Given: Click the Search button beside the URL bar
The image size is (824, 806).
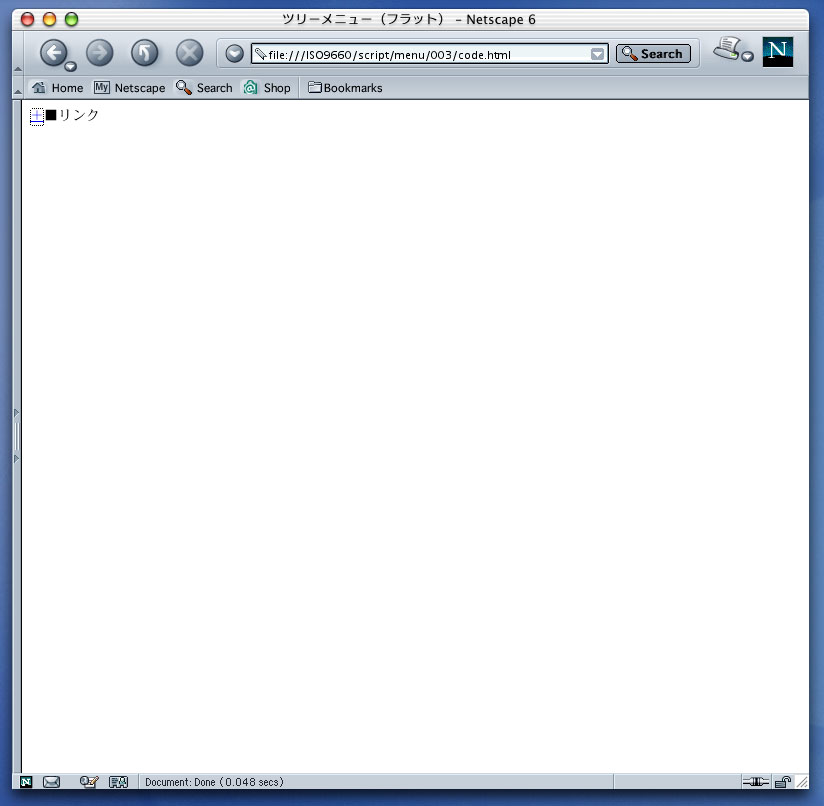Looking at the screenshot, I should [x=653, y=54].
